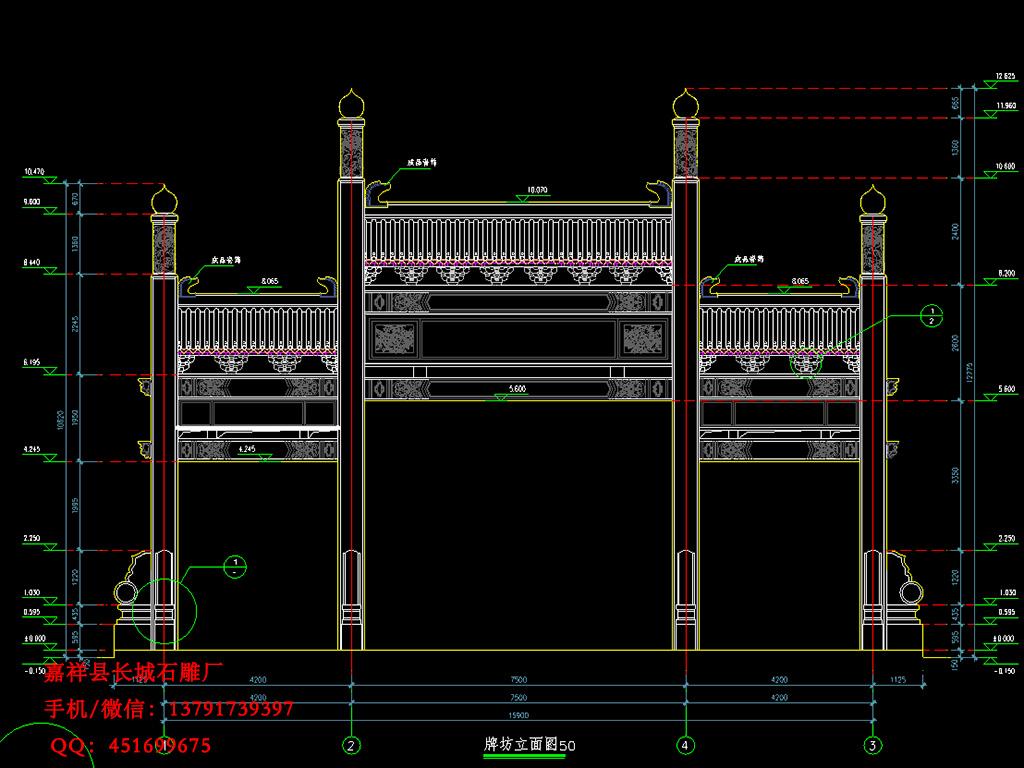Select the lower-left detail callout bubble 1
Image resolution: width=1024 pixels, height=768 pixels.
click(233, 567)
